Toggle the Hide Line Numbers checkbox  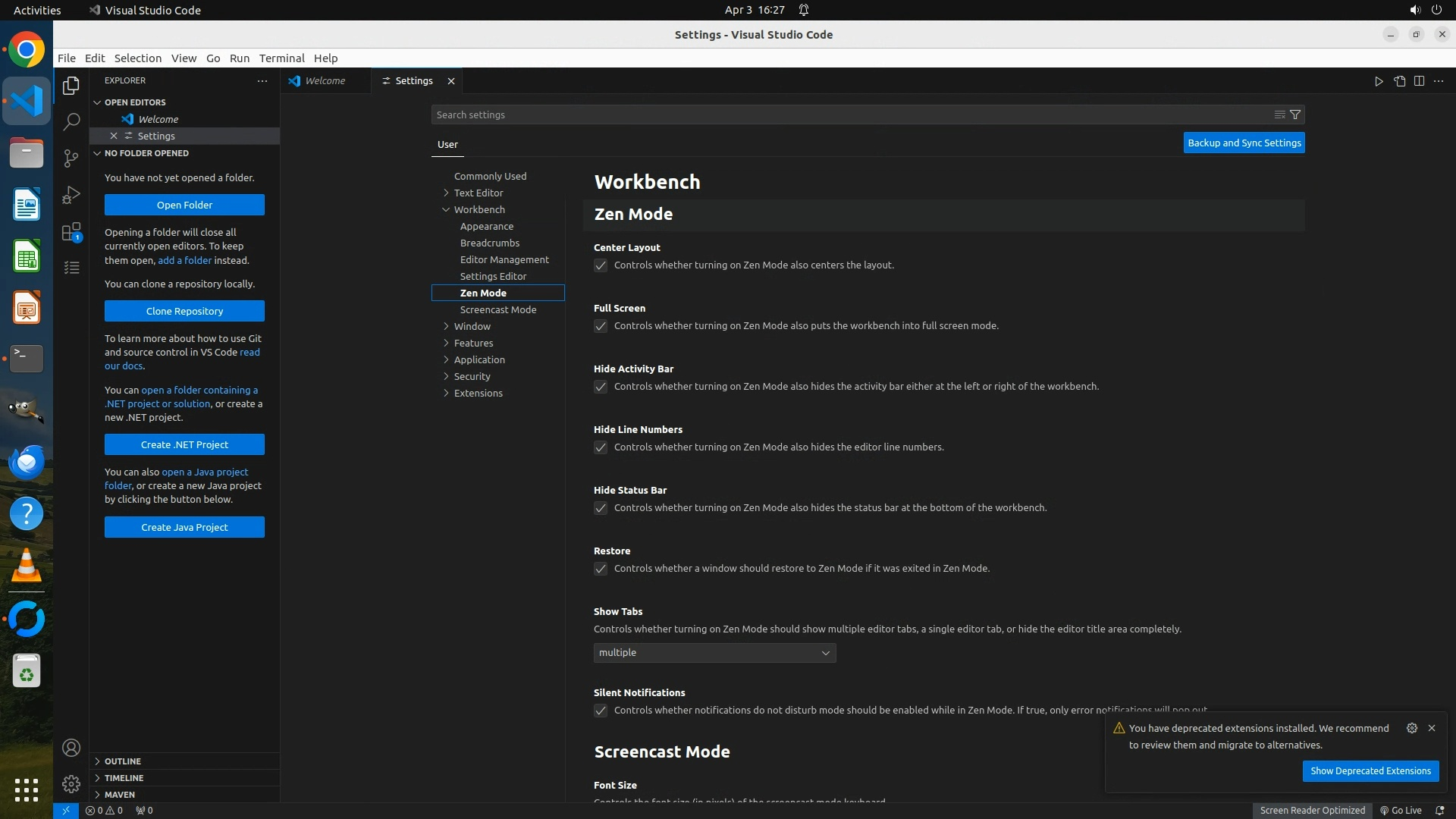[x=601, y=447]
